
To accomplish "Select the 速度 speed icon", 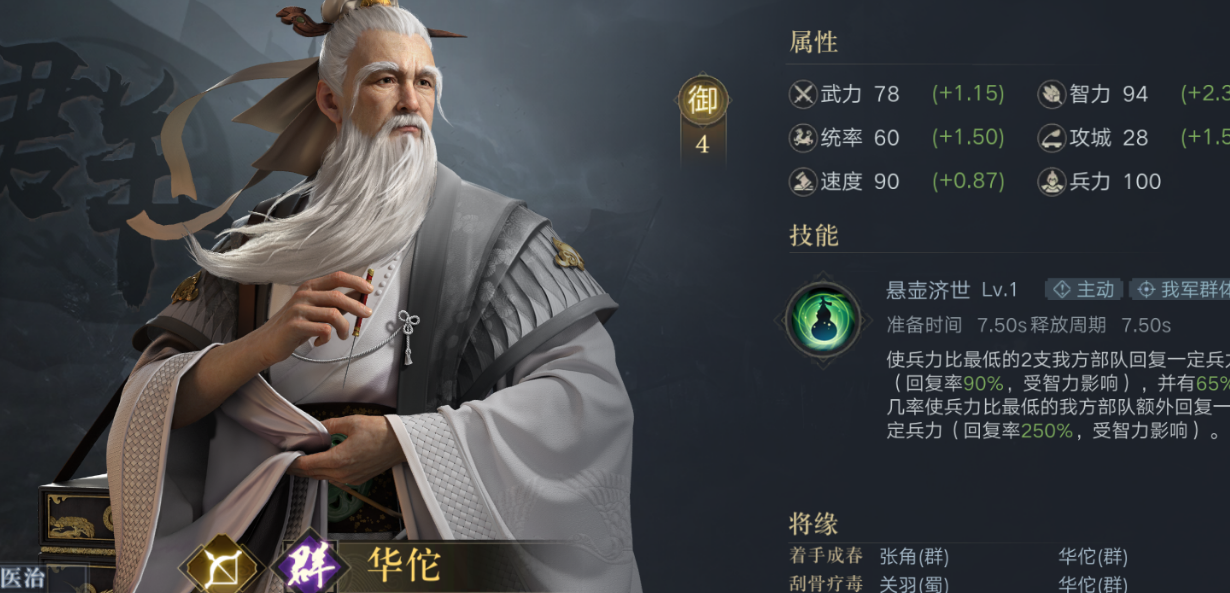I will (803, 181).
